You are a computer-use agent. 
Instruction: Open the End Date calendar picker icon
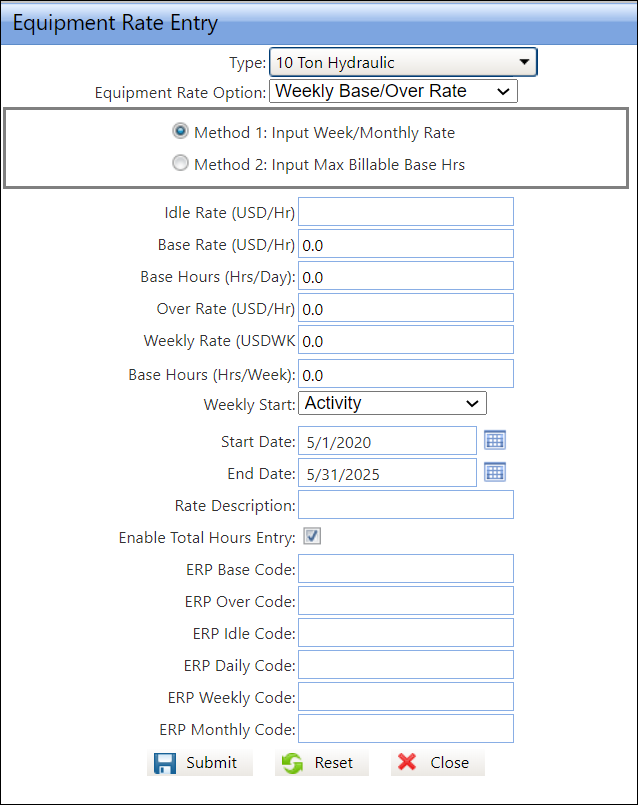tap(495, 472)
